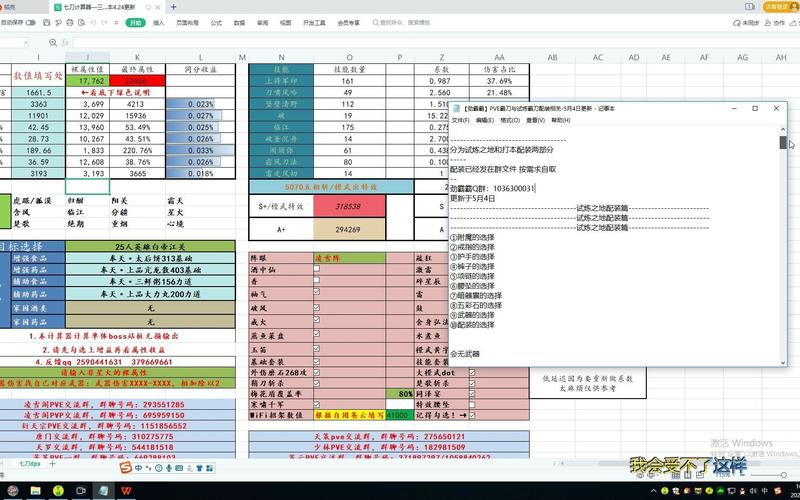Click the 25人英雄白帝江关 target cell

[x=151, y=246]
